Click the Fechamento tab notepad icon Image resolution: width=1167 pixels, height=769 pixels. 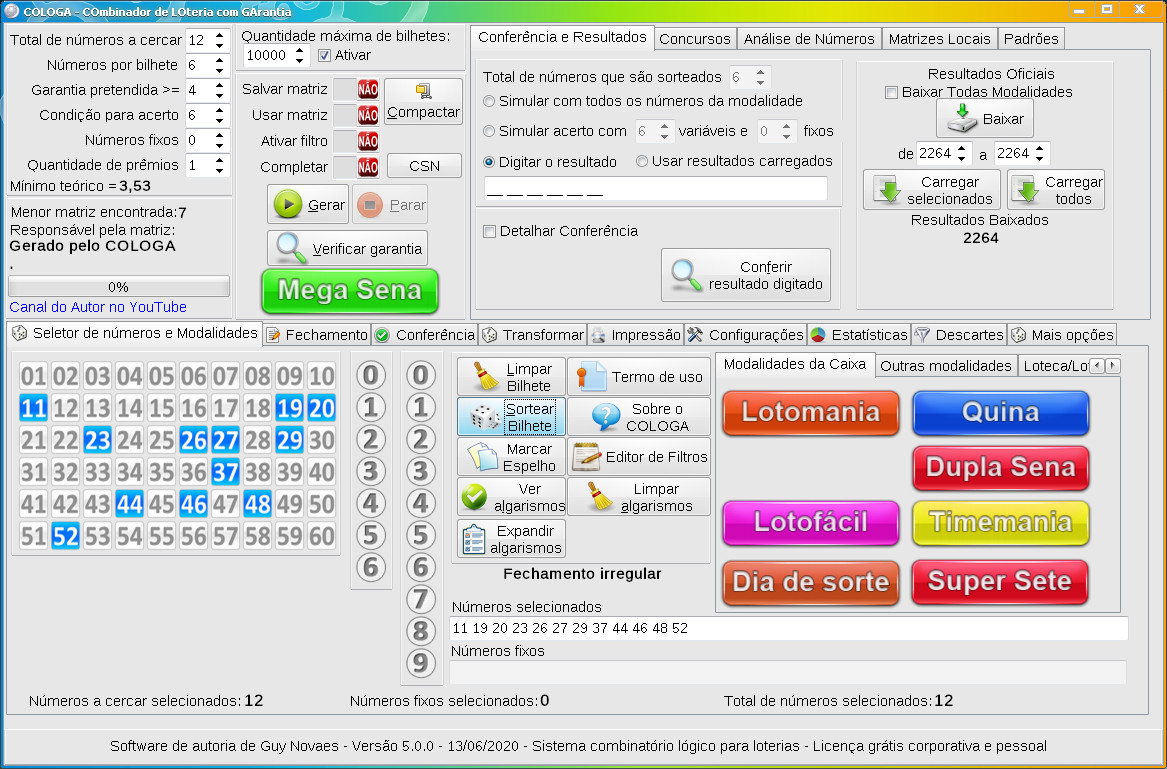click(x=273, y=335)
